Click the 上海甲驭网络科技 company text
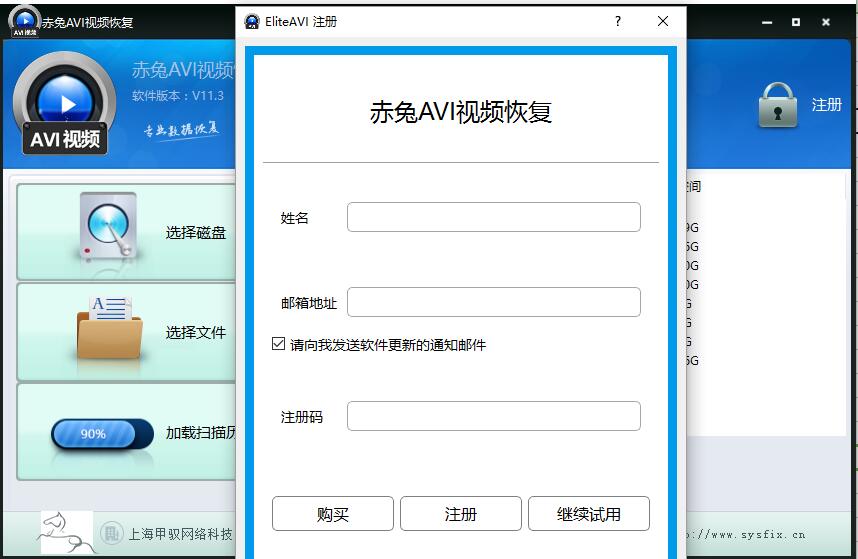 point(181,534)
